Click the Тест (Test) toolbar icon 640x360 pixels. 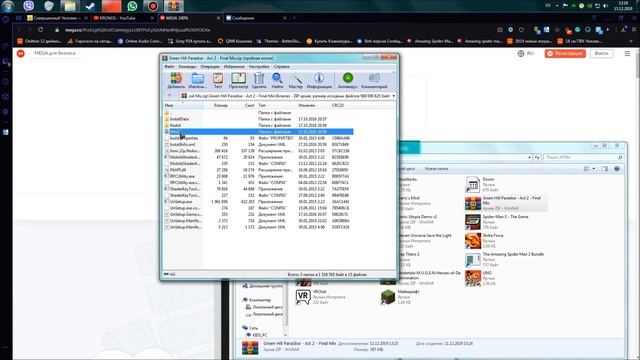click(x=218, y=80)
